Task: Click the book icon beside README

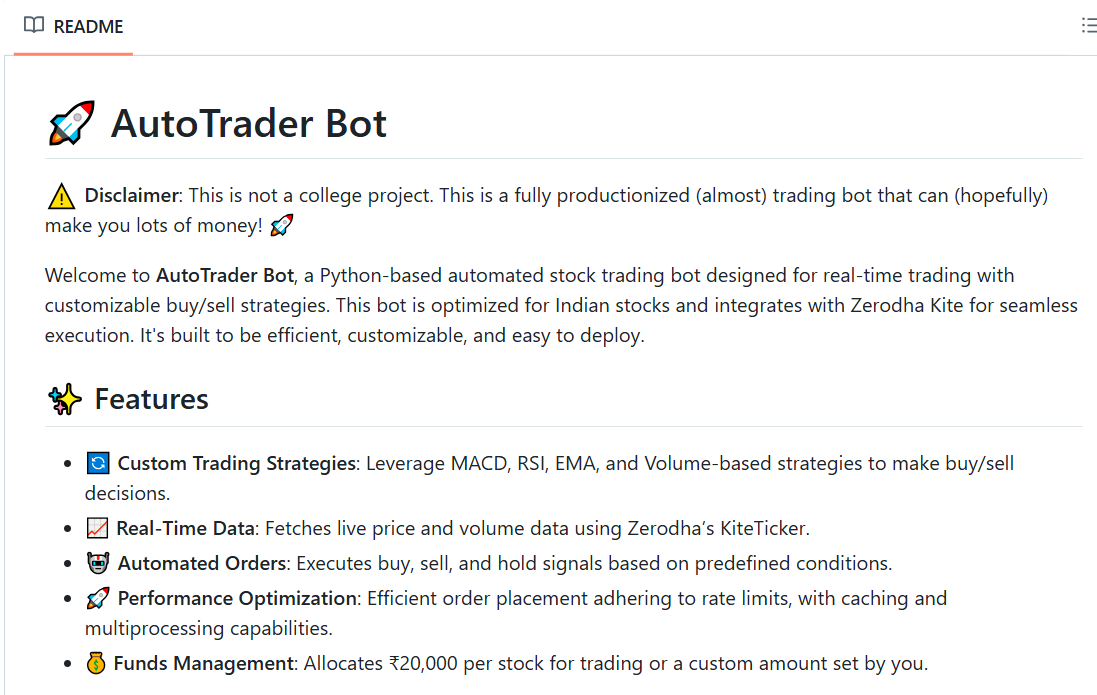Action: (36, 25)
